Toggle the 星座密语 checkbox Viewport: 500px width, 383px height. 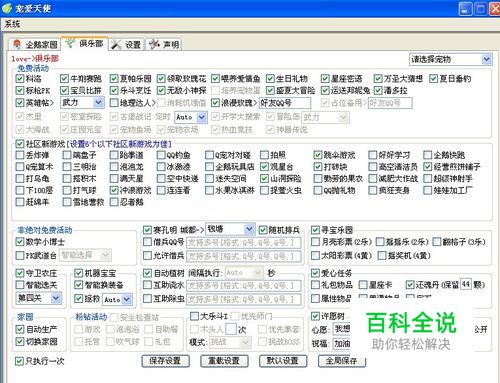pyautogui.click(x=325, y=79)
